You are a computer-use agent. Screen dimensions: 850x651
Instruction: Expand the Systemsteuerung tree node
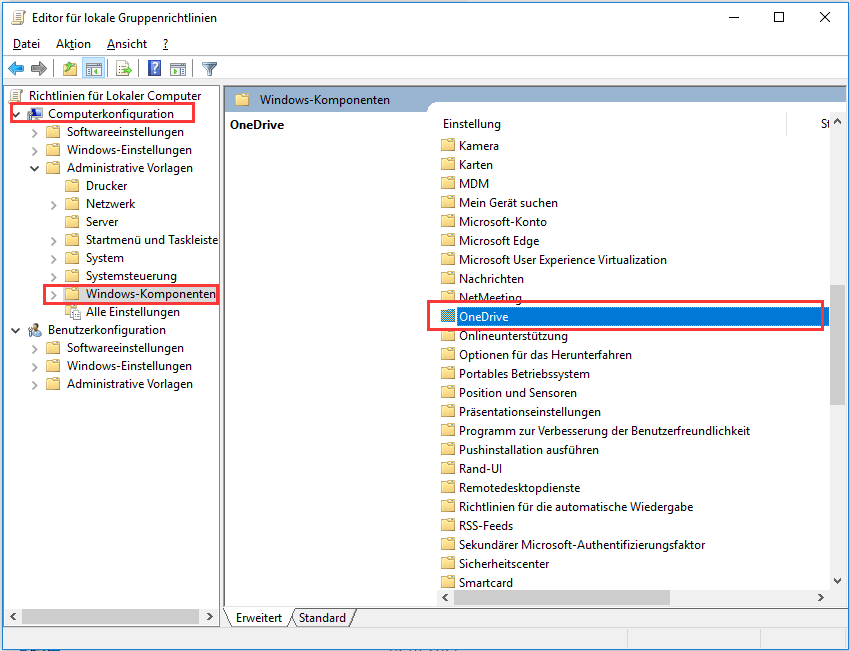coord(54,276)
